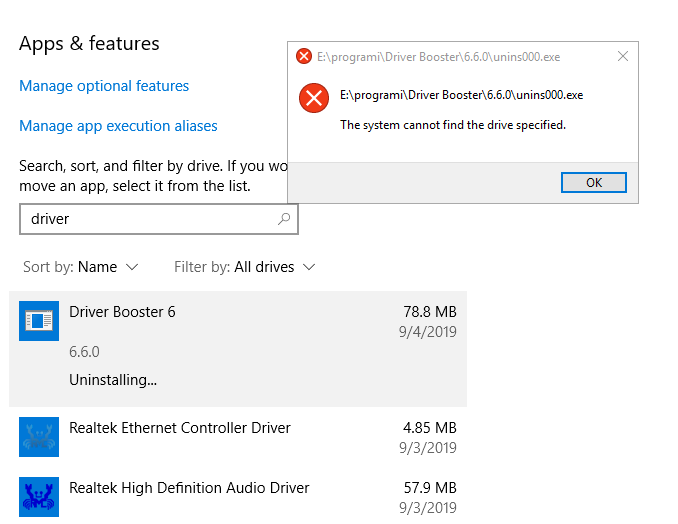
Task: Click the search magnifier icon in the search box
Action: coord(284,219)
